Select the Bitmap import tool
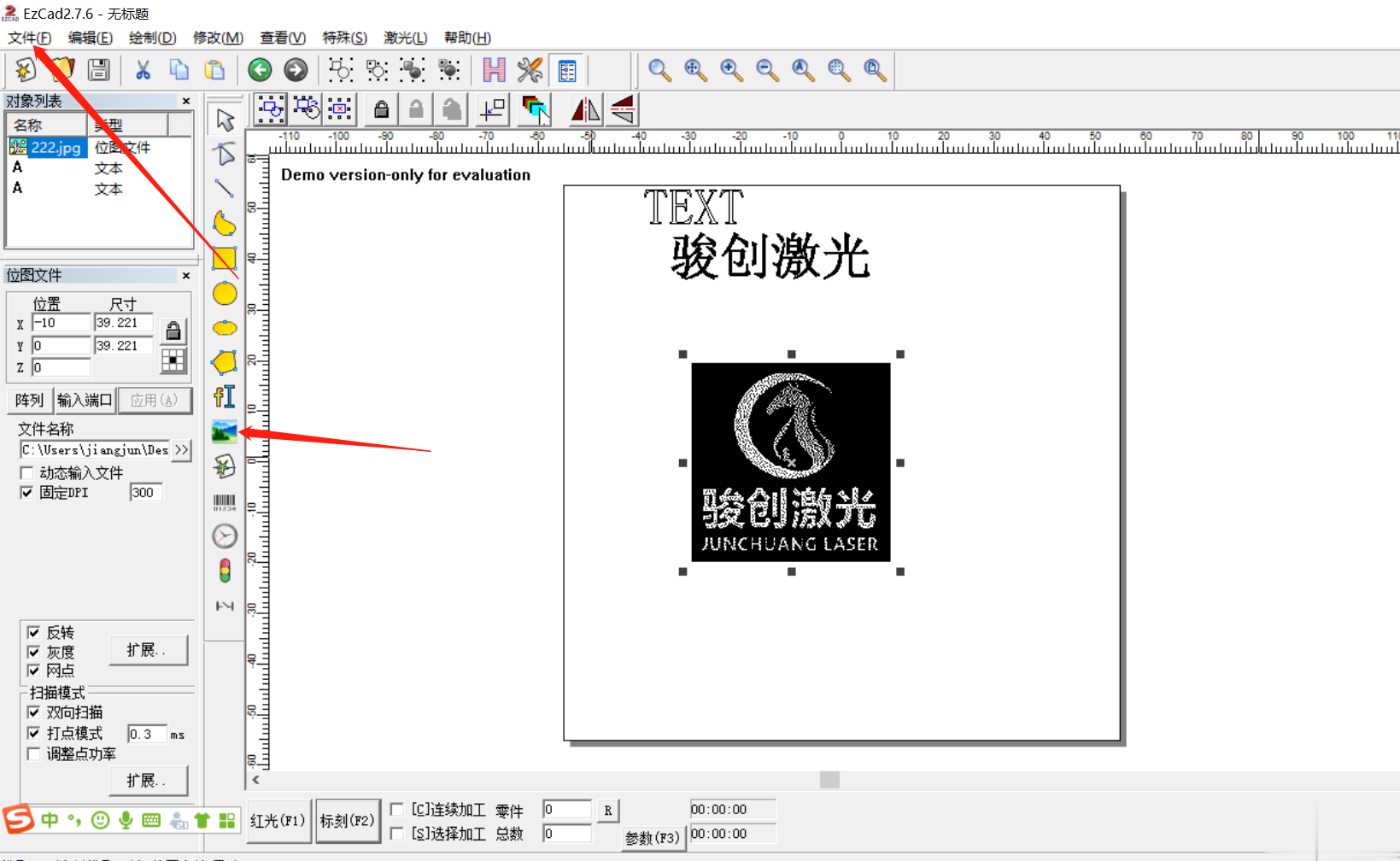 pos(225,431)
